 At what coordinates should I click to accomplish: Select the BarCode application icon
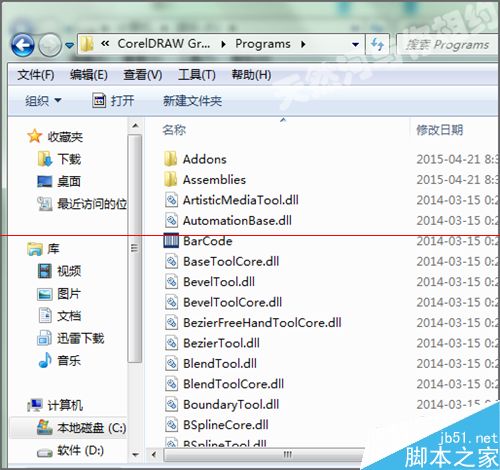171,241
